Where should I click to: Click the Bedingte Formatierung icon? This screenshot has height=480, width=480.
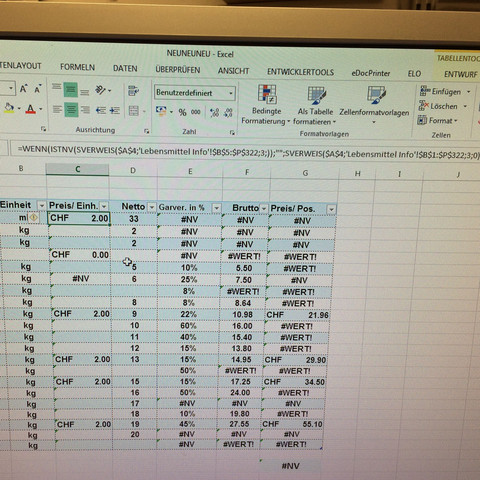pyautogui.click(x=267, y=94)
